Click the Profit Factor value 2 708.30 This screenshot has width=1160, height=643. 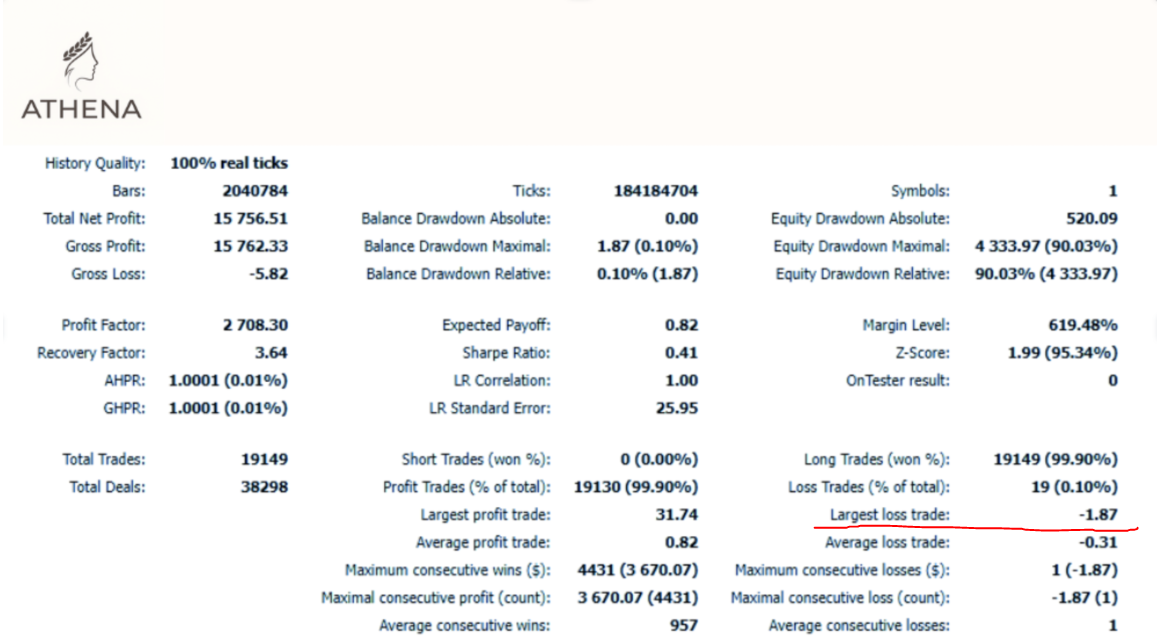click(255, 325)
